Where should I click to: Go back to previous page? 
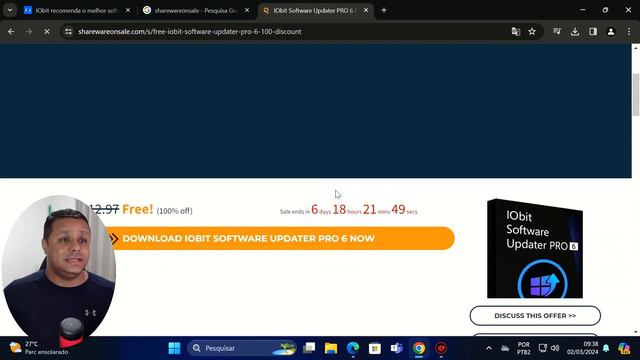coord(11,31)
